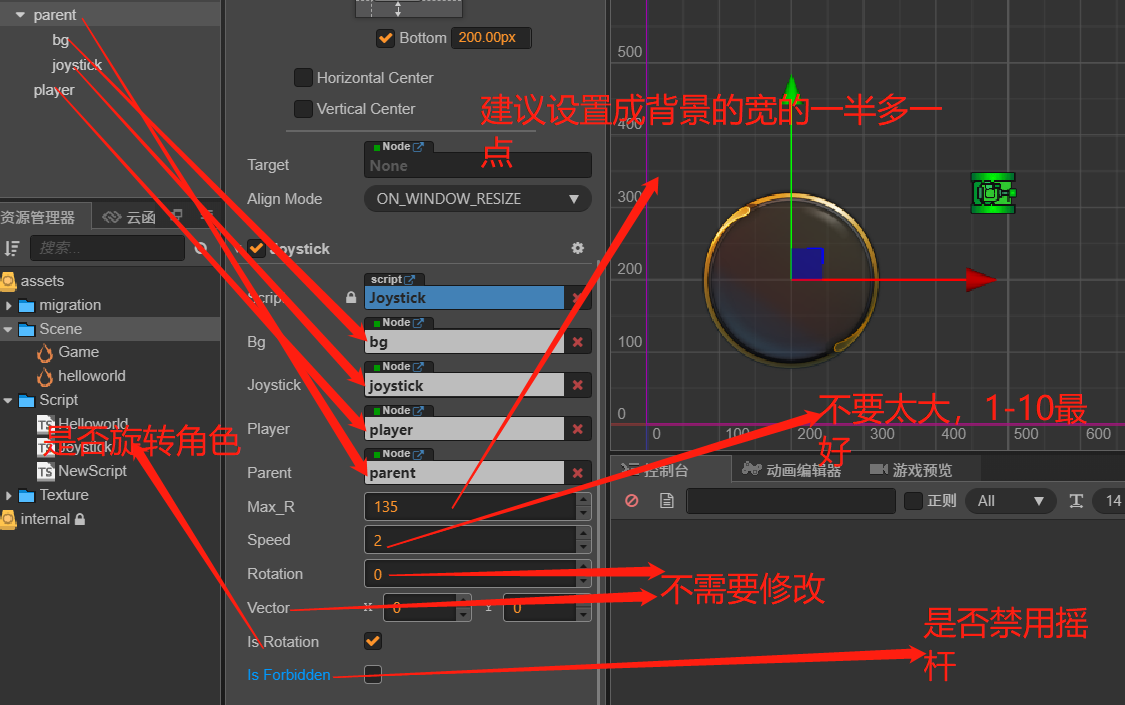The width and height of the screenshot is (1125, 705).
Task: Select the assets root database icon
Action: [8, 281]
